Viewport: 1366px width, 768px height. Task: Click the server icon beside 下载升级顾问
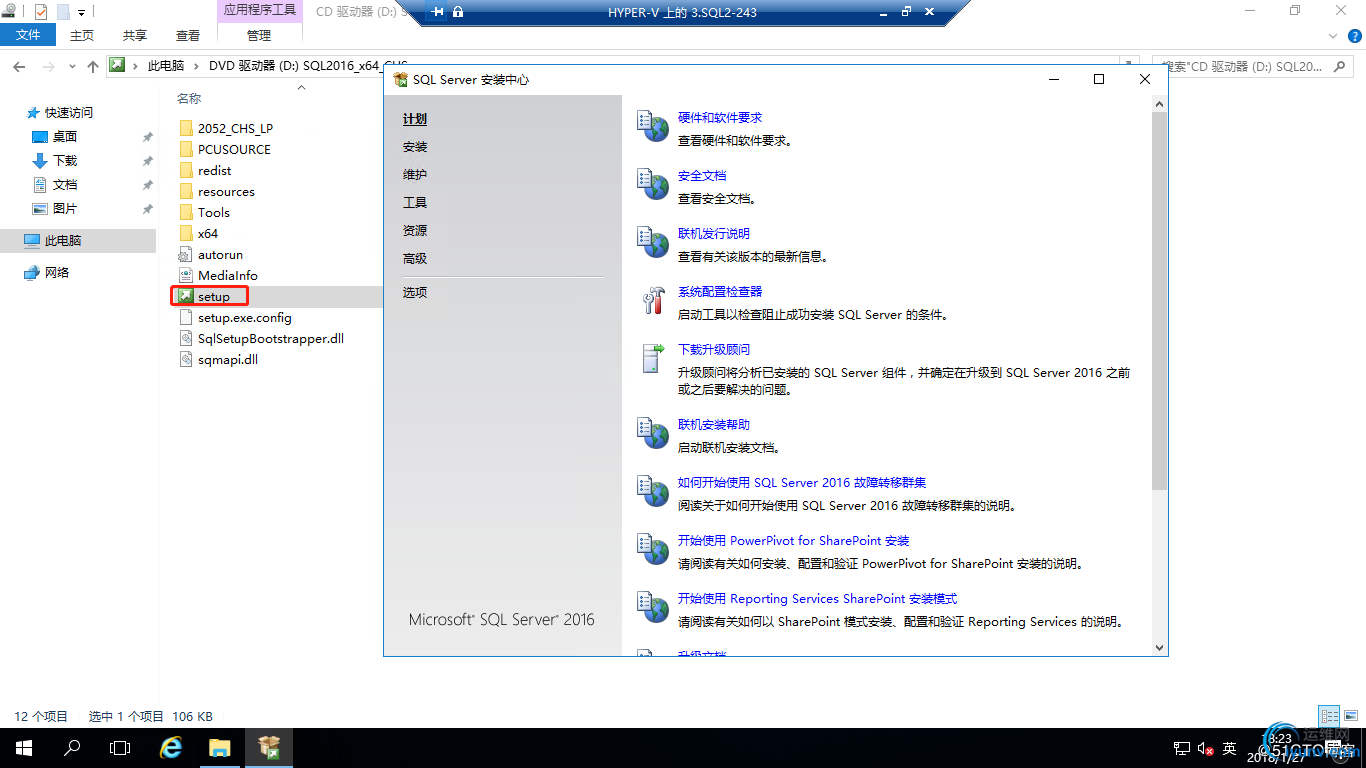click(654, 359)
